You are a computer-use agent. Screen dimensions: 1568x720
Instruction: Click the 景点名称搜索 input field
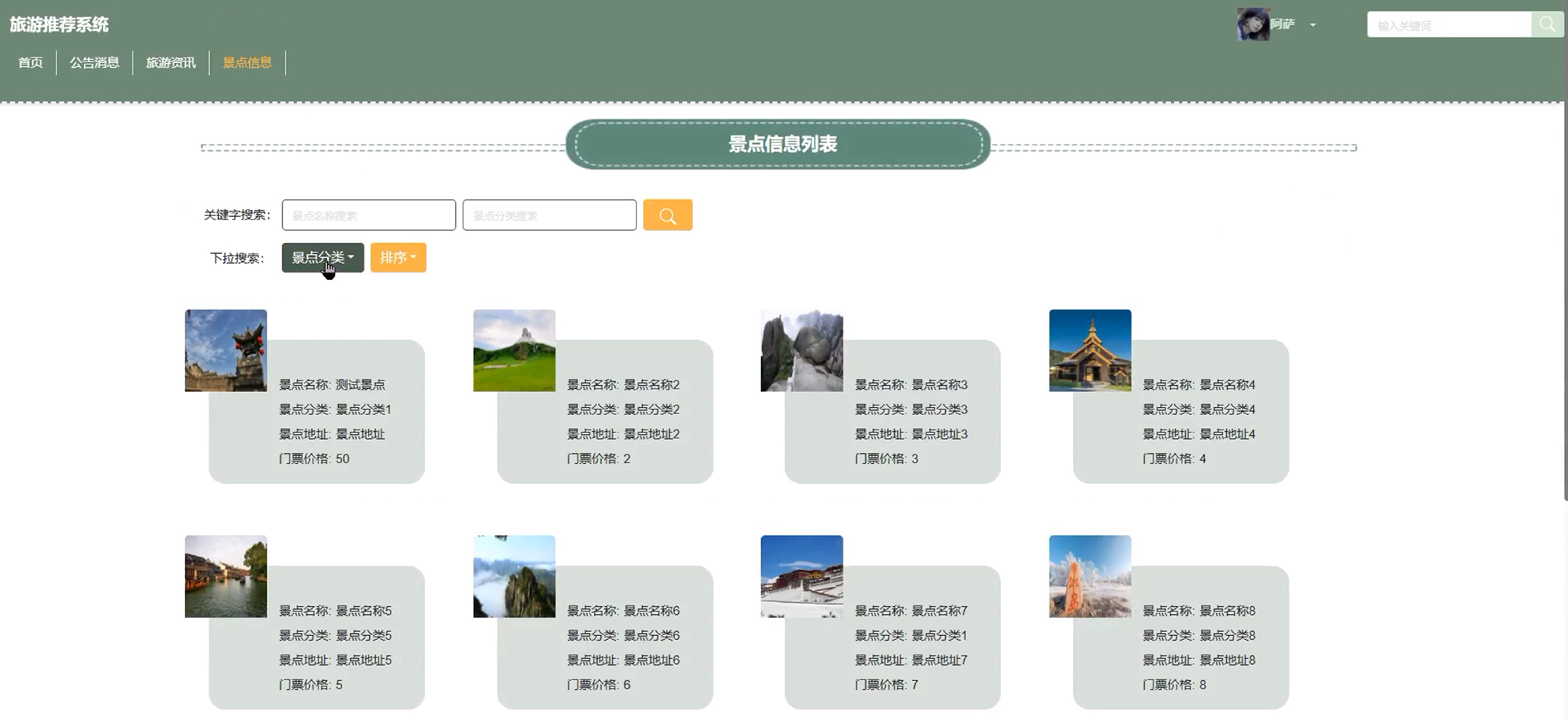(368, 215)
